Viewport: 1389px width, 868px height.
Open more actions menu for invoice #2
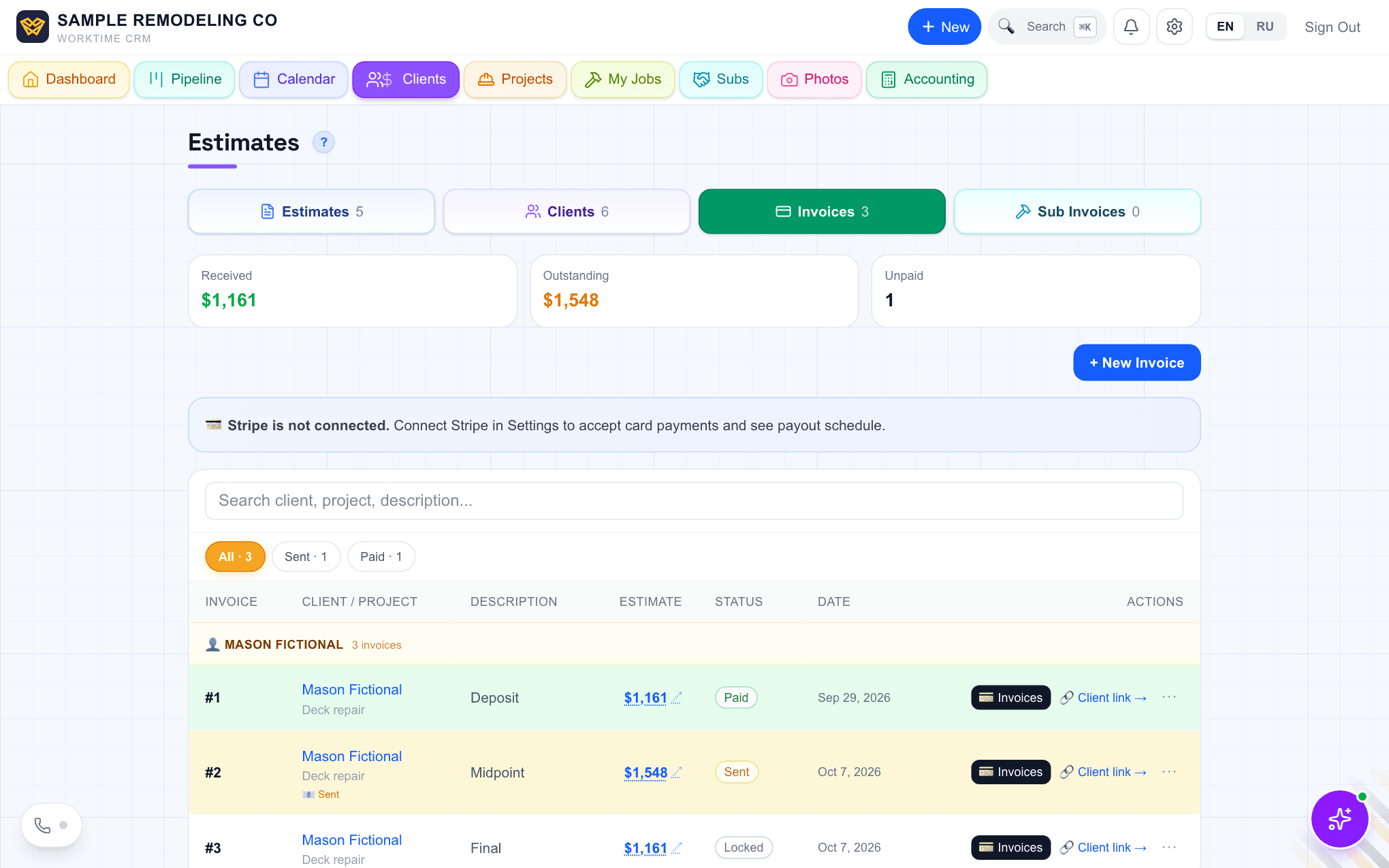point(1169,771)
